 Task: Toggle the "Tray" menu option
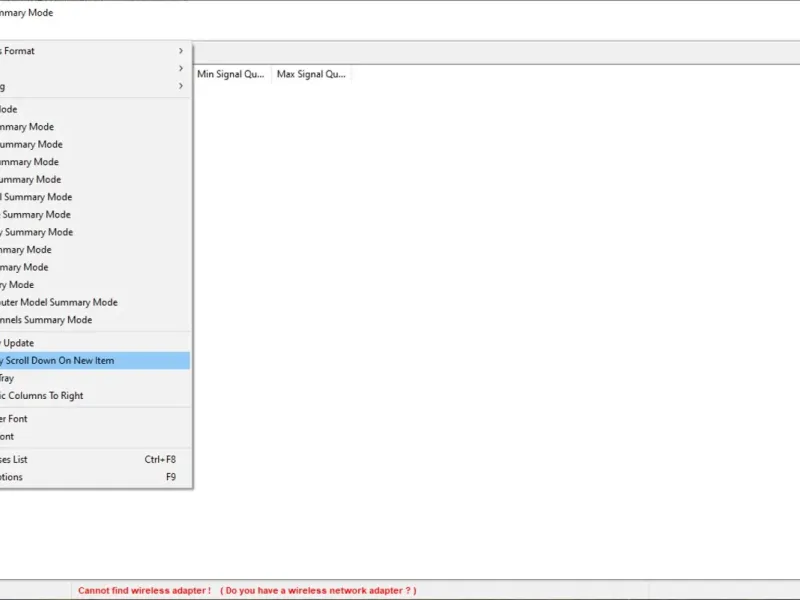pyautogui.click(x=95, y=378)
